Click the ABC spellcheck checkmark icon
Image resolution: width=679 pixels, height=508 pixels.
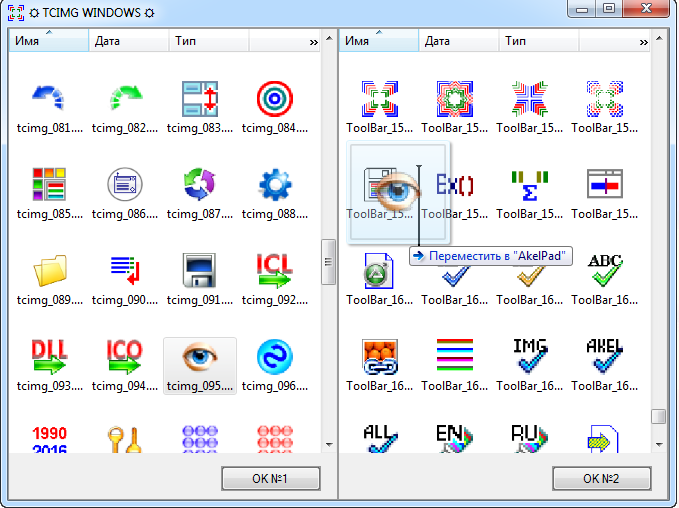tap(605, 270)
